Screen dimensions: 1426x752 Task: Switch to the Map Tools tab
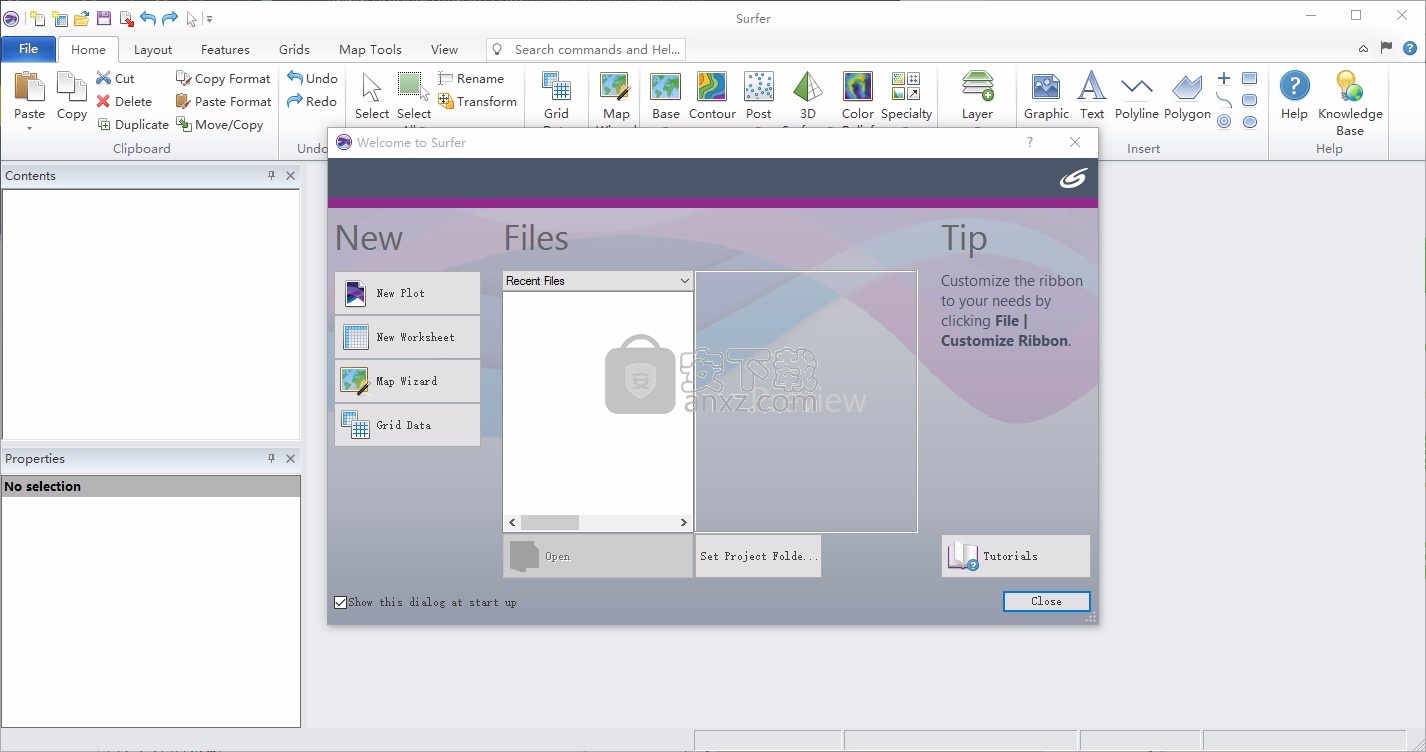370,49
